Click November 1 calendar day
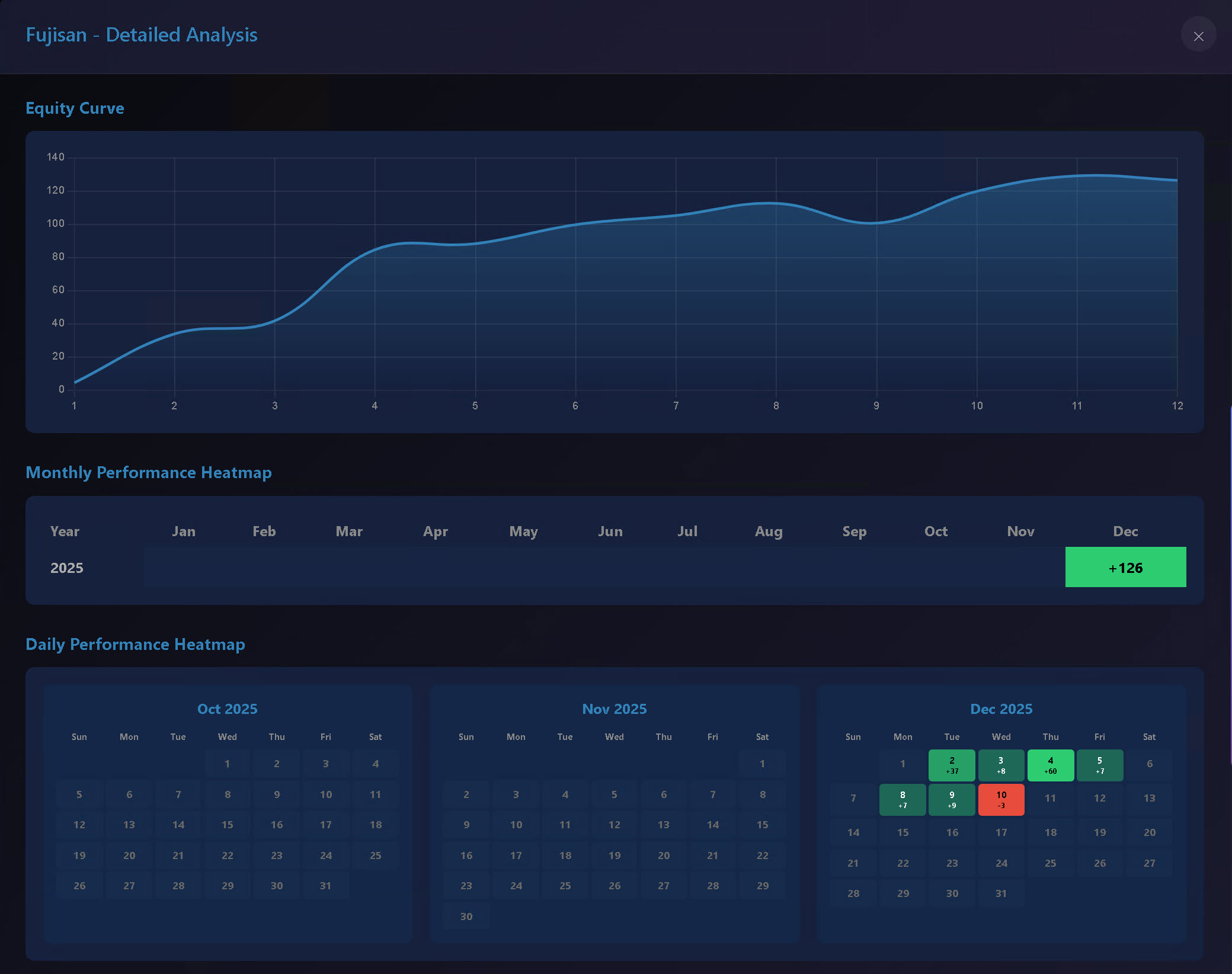The height and width of the screenshot is (974, 1232). [x=762, y=764]
